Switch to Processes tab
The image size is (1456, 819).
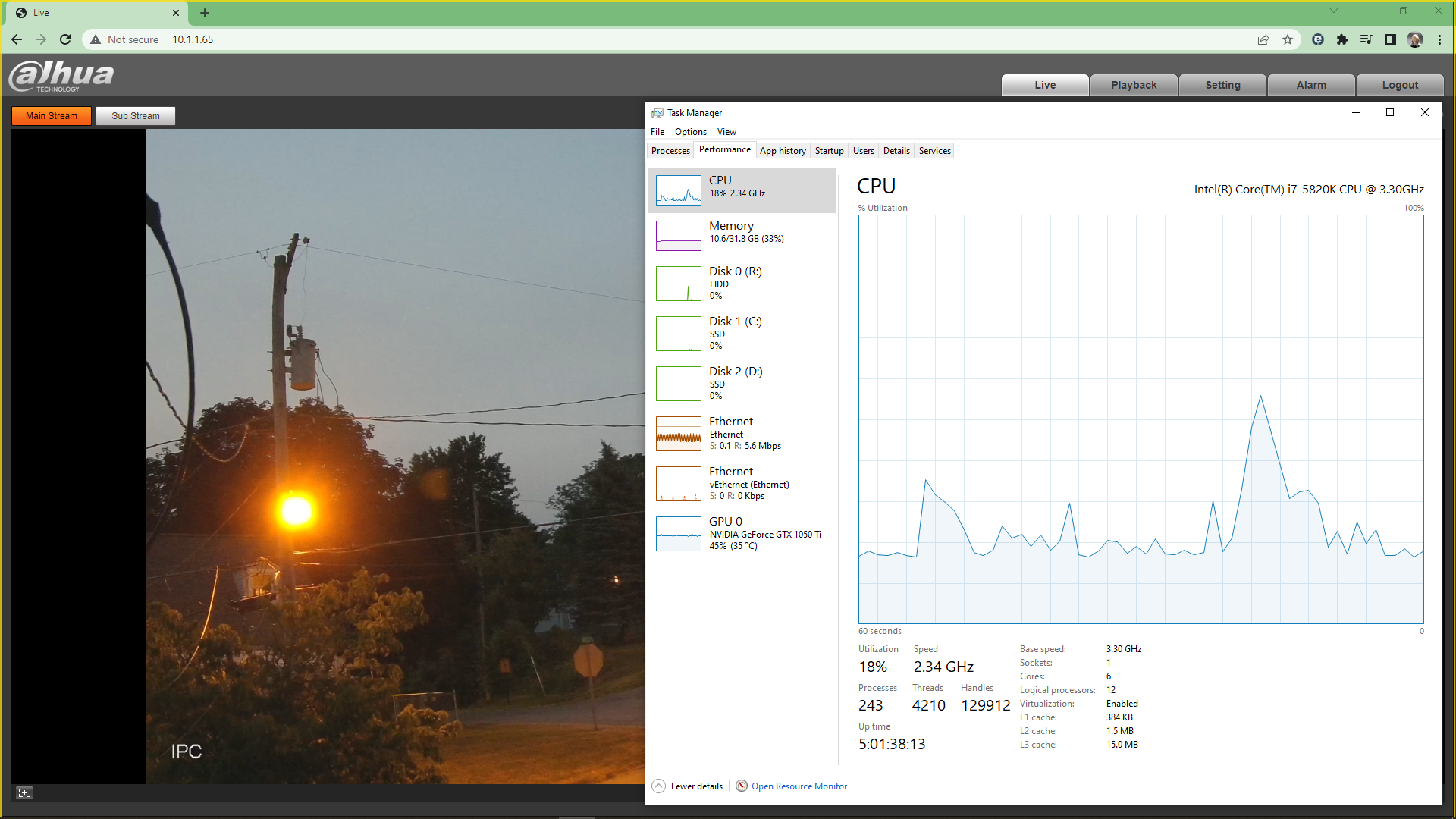coord(670,151)
